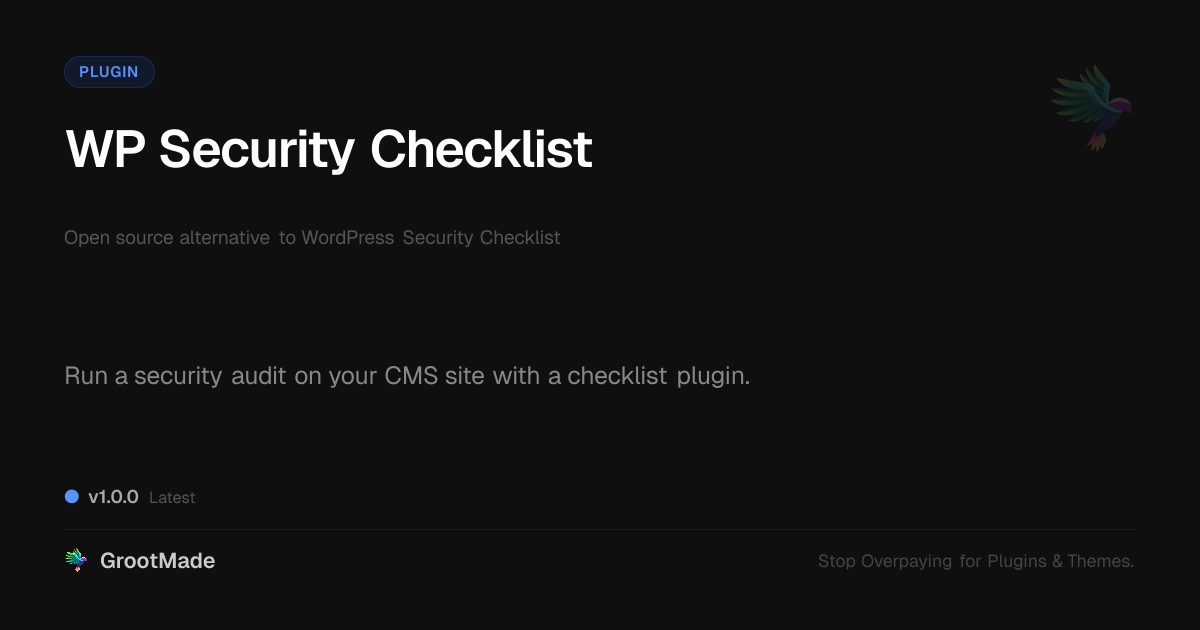Click the horizontal divider above the footer
Viewport: 1200px width, 630px height.
600,529
